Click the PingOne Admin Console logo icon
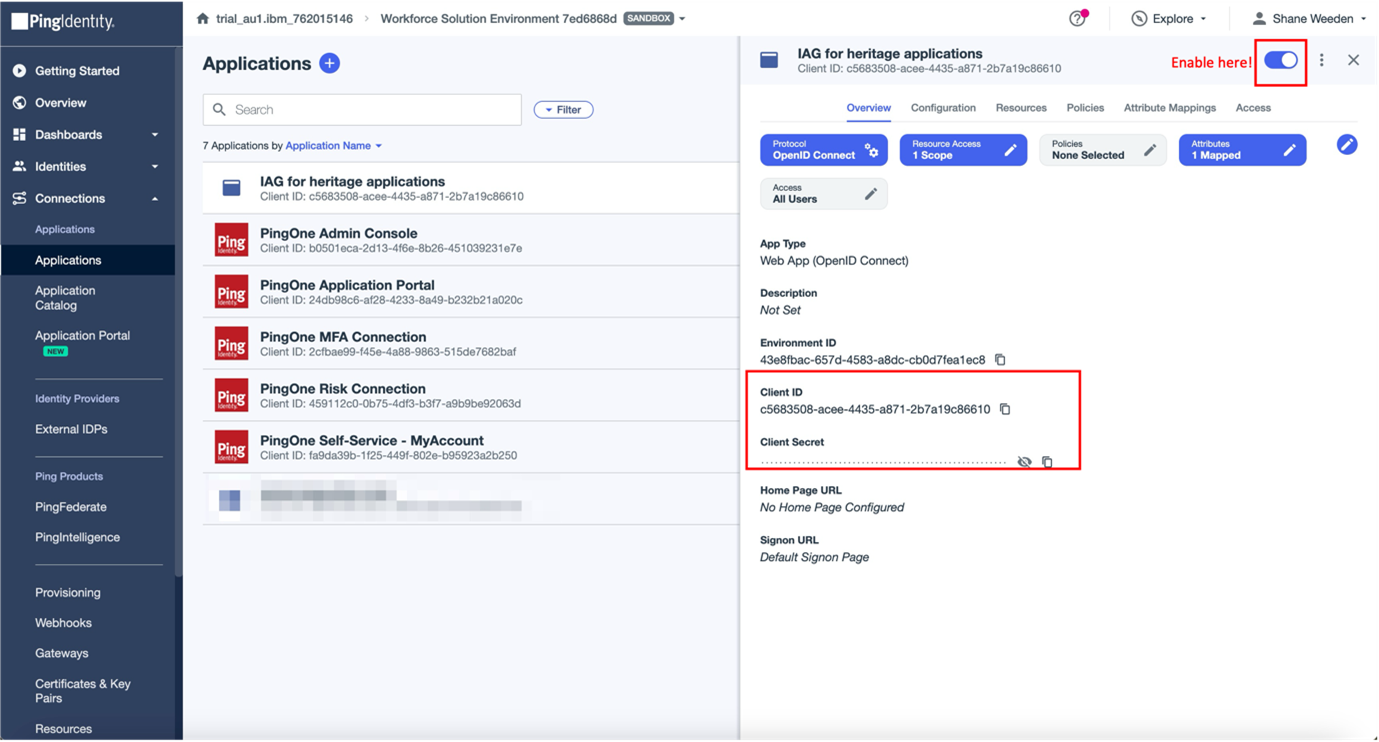The image size is (1379, 742). click(231, 240)
